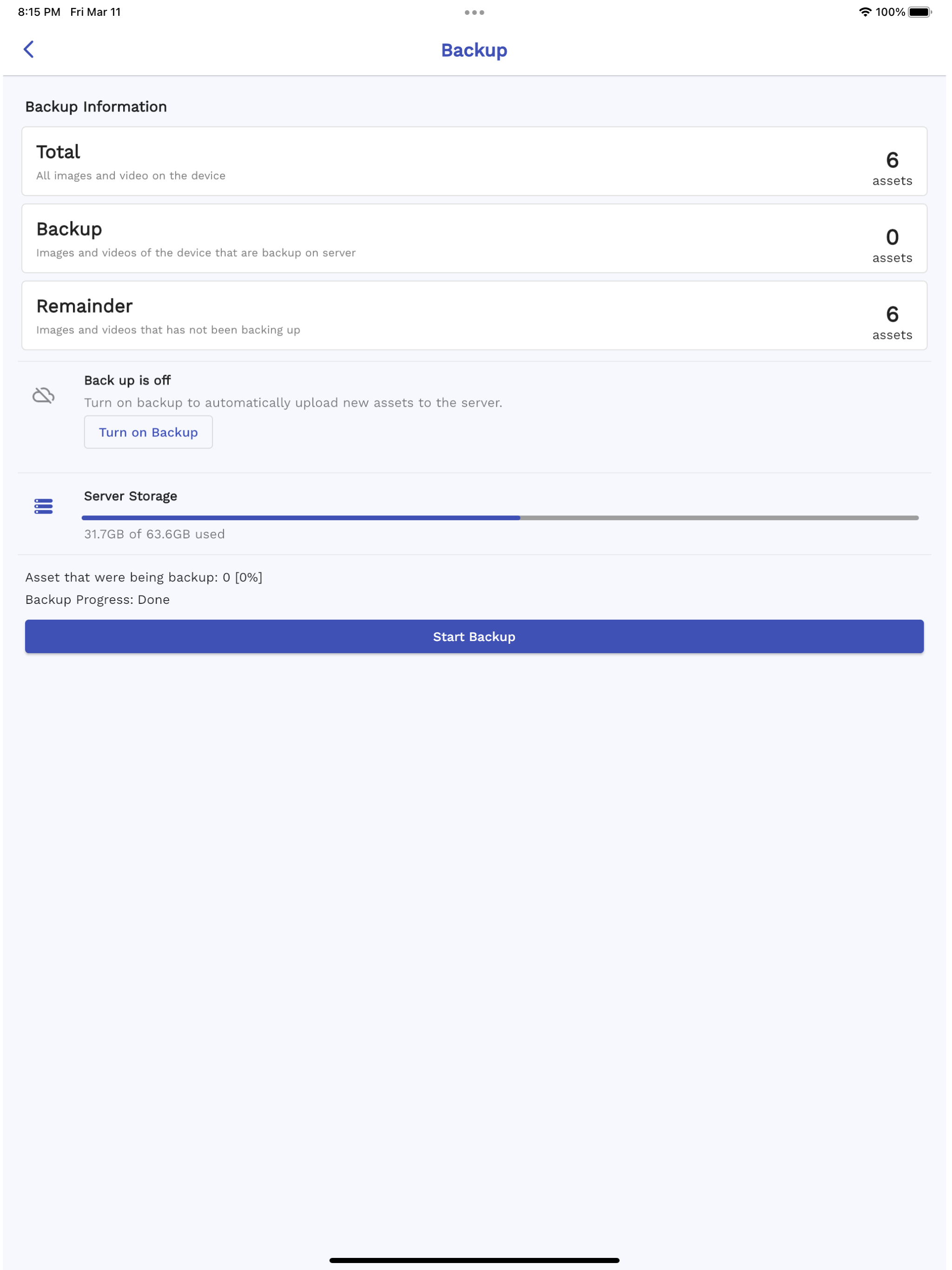Viewport: 952px width, 1270px height.
Task: Open iPad multitasking via the three-dot indicator
Action: 474,12
